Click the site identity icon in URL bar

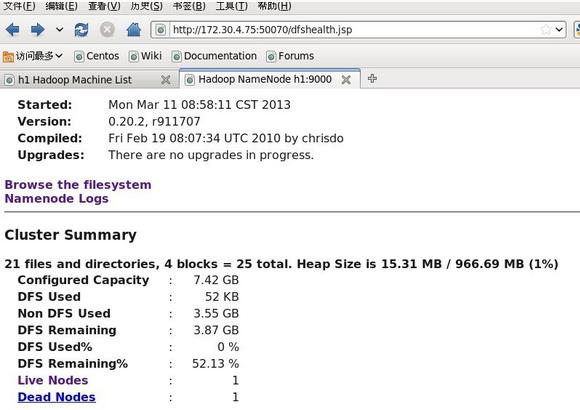point(161,30)
